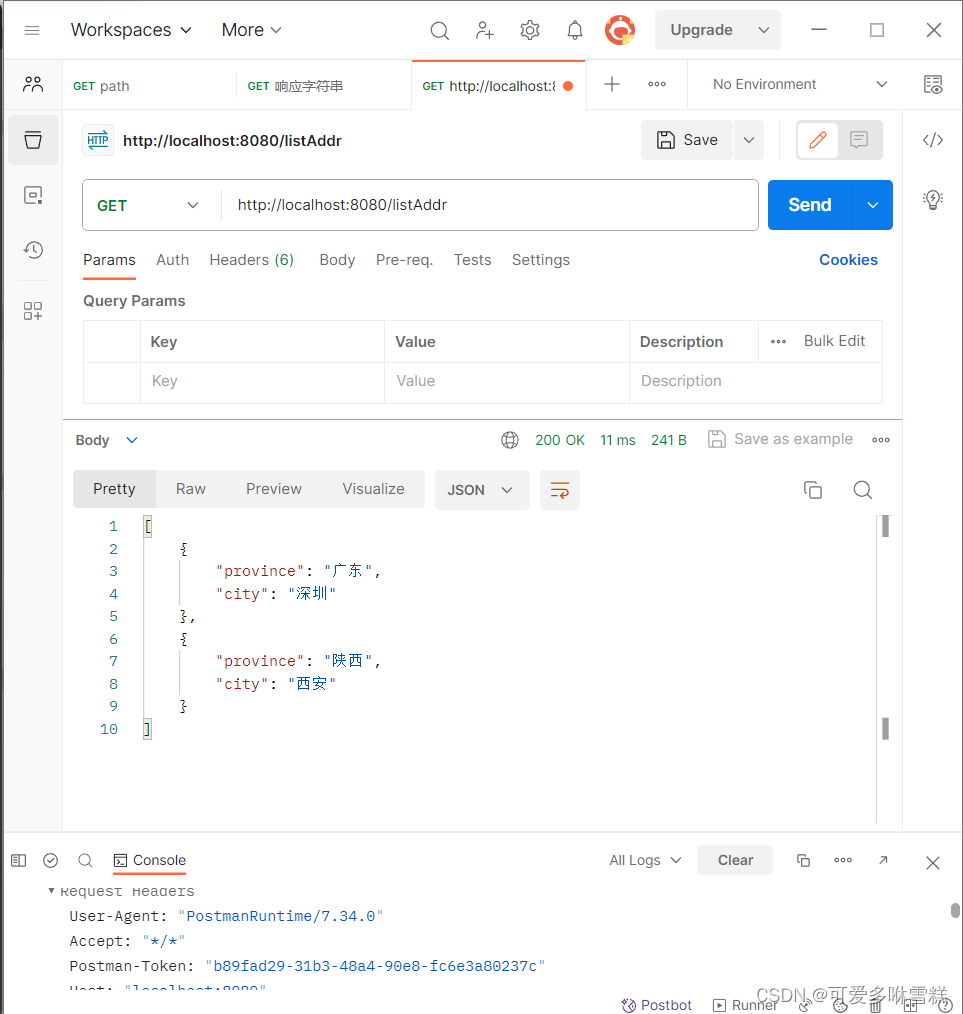This screenshot has height=1014, width=963.
Task: Select the Tests tab
Action: pos(472,260)
